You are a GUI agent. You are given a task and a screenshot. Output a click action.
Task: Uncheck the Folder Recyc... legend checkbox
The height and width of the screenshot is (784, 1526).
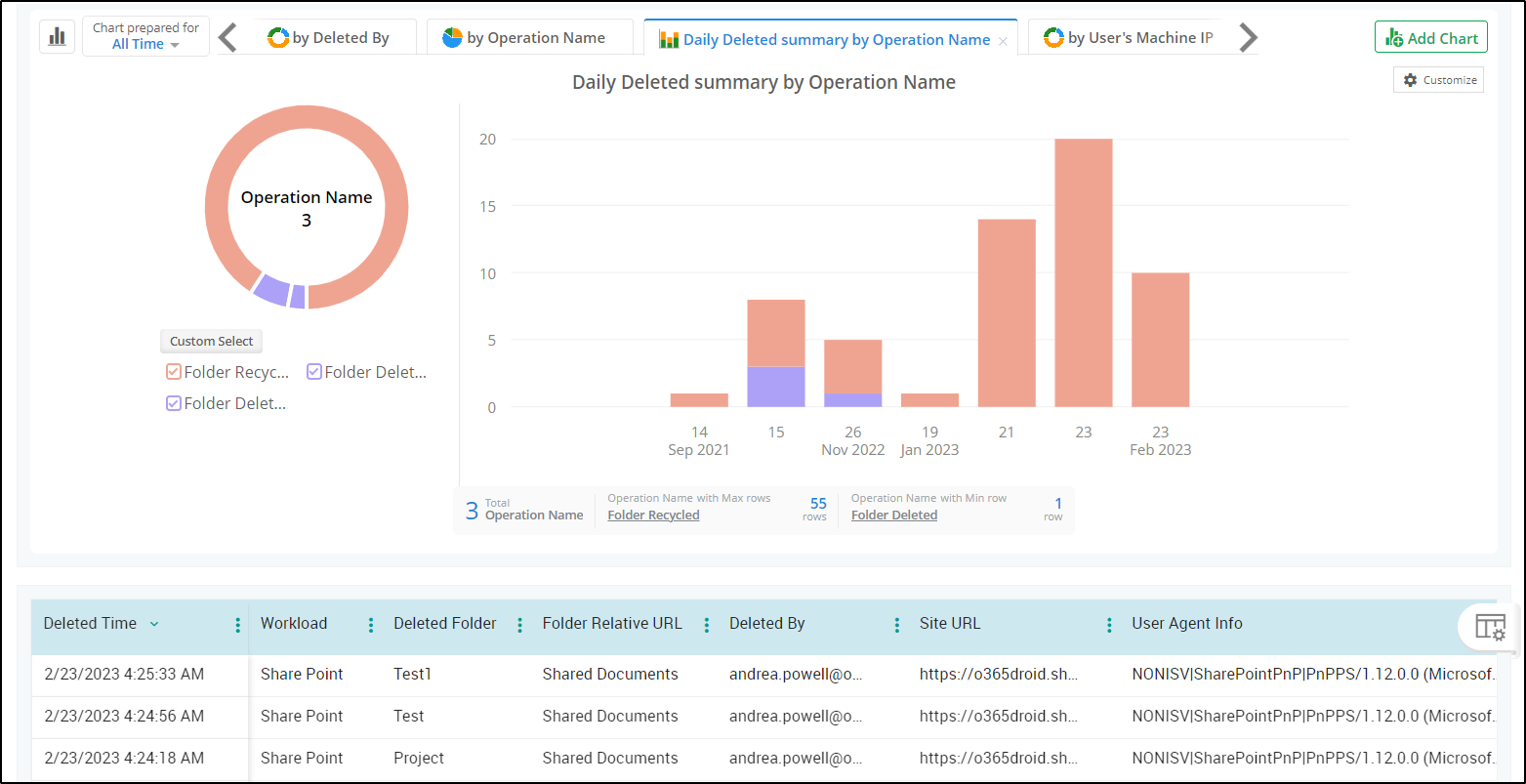pyautogui.click(x=174, y=372)
